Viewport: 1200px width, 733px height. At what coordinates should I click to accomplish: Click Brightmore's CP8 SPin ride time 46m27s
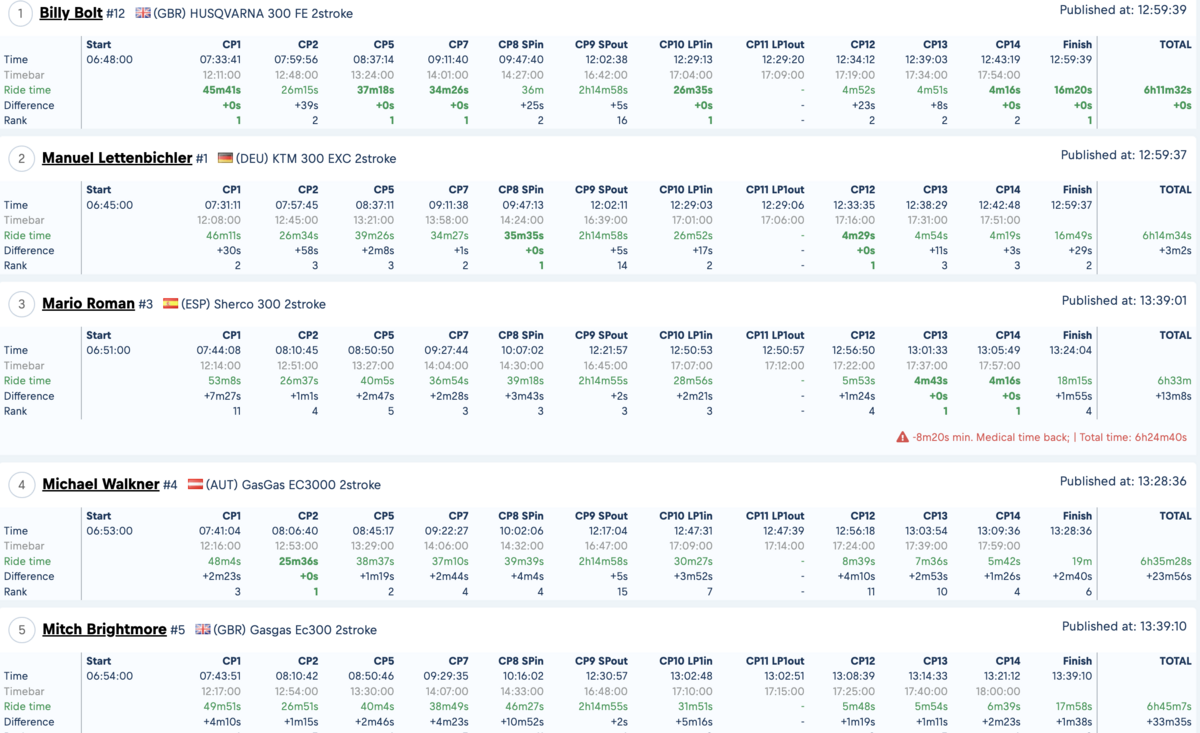(x=525, y=706)
